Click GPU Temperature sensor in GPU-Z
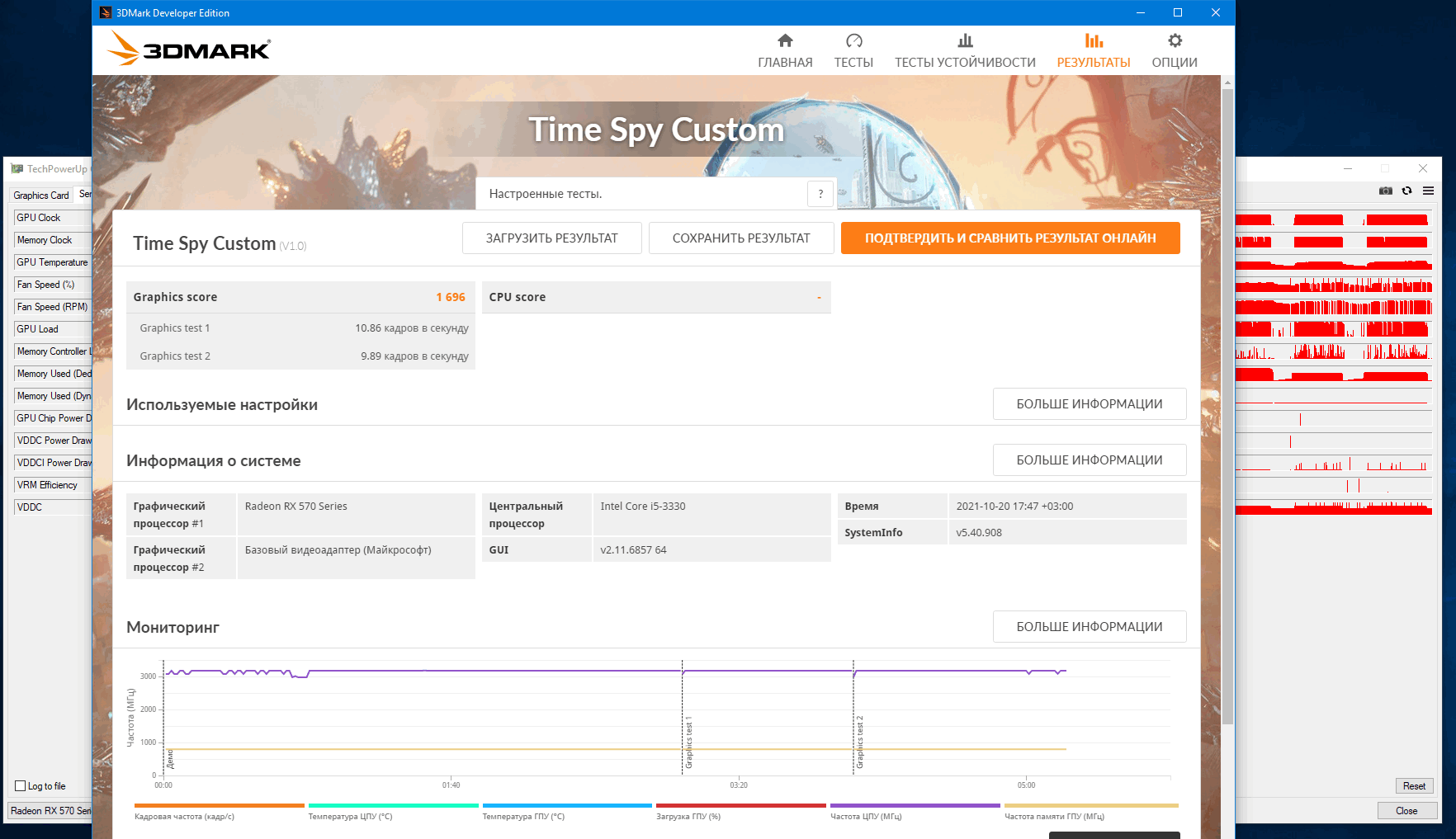Viewport: 1456px width, 839px height. point(53,262)
